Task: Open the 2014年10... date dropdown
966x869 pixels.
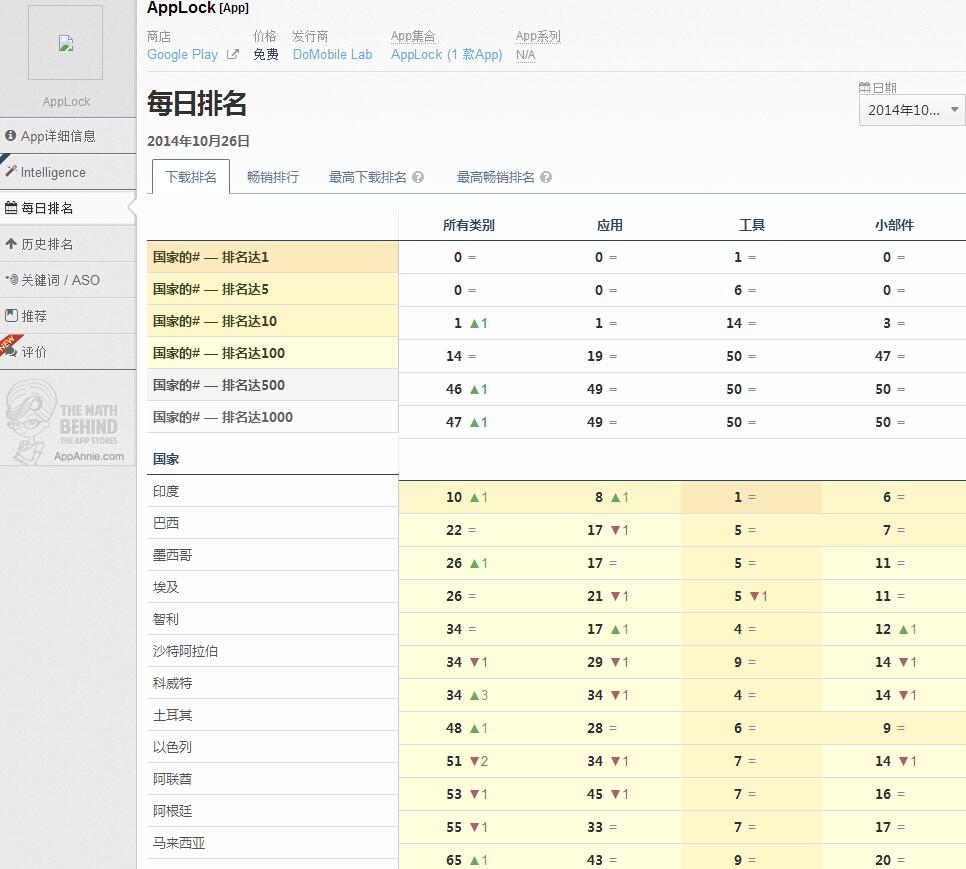Action: click(x=912, y=110)
